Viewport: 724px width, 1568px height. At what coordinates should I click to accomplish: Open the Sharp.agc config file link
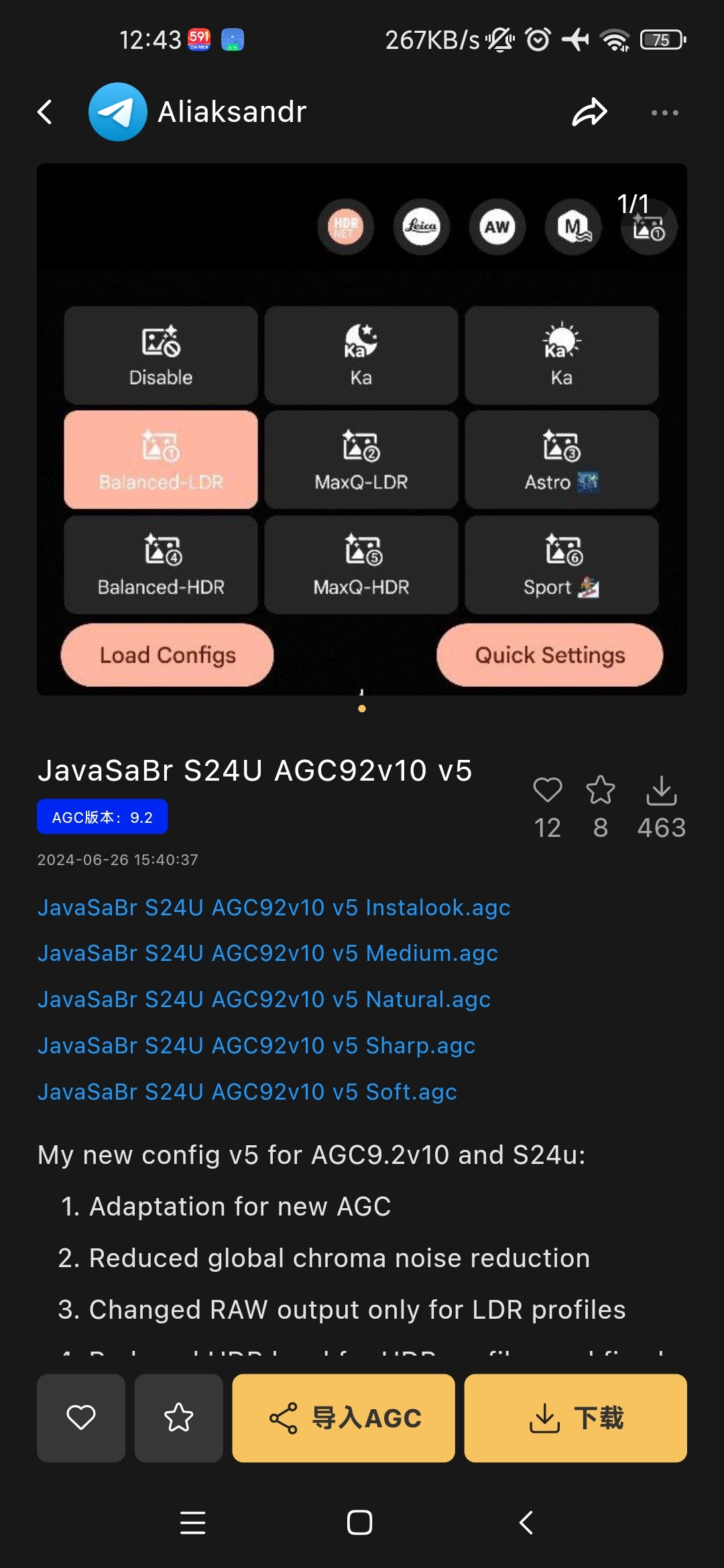tap(257, 1045)
